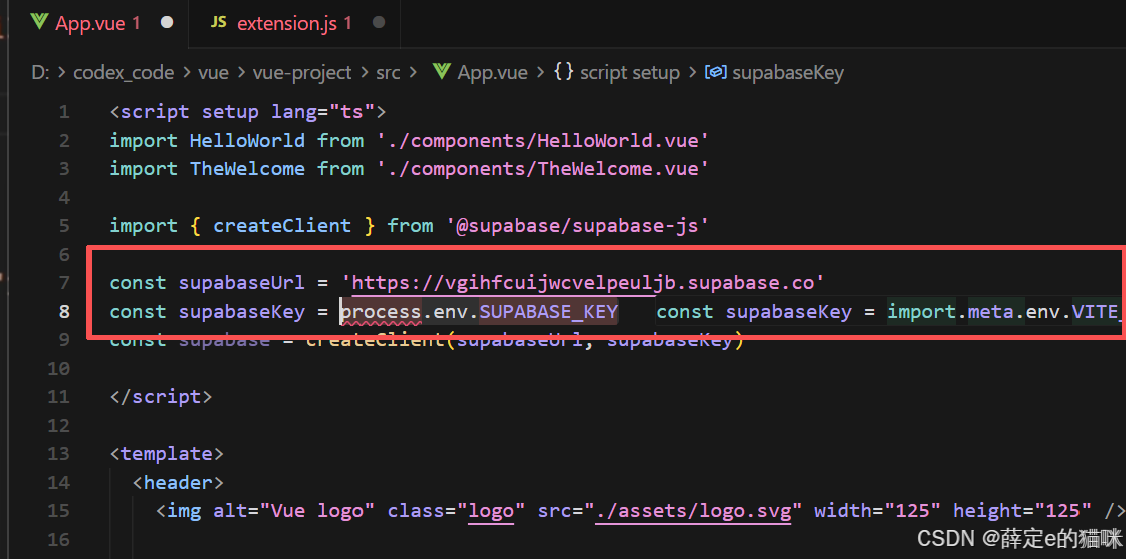Click the JS icon on extension.js tab
Image resolution: width=1126 pixels, height=559 pixels.
click(x=218, y=23)
